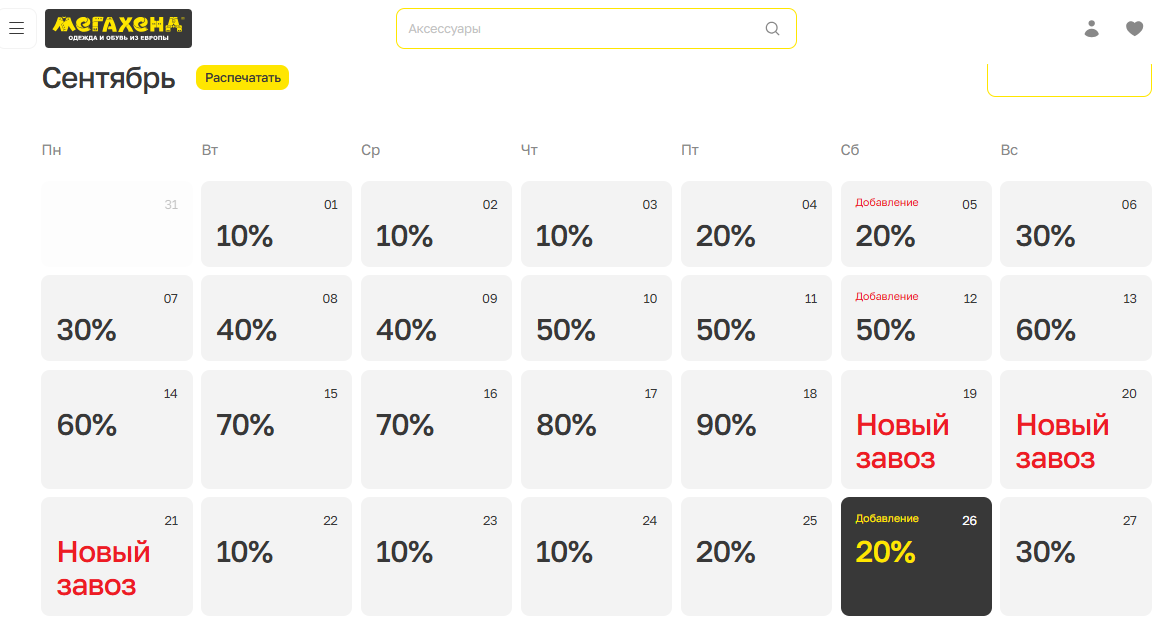
Task: Click the Мегахенд logo
Action: click(118, 29)
